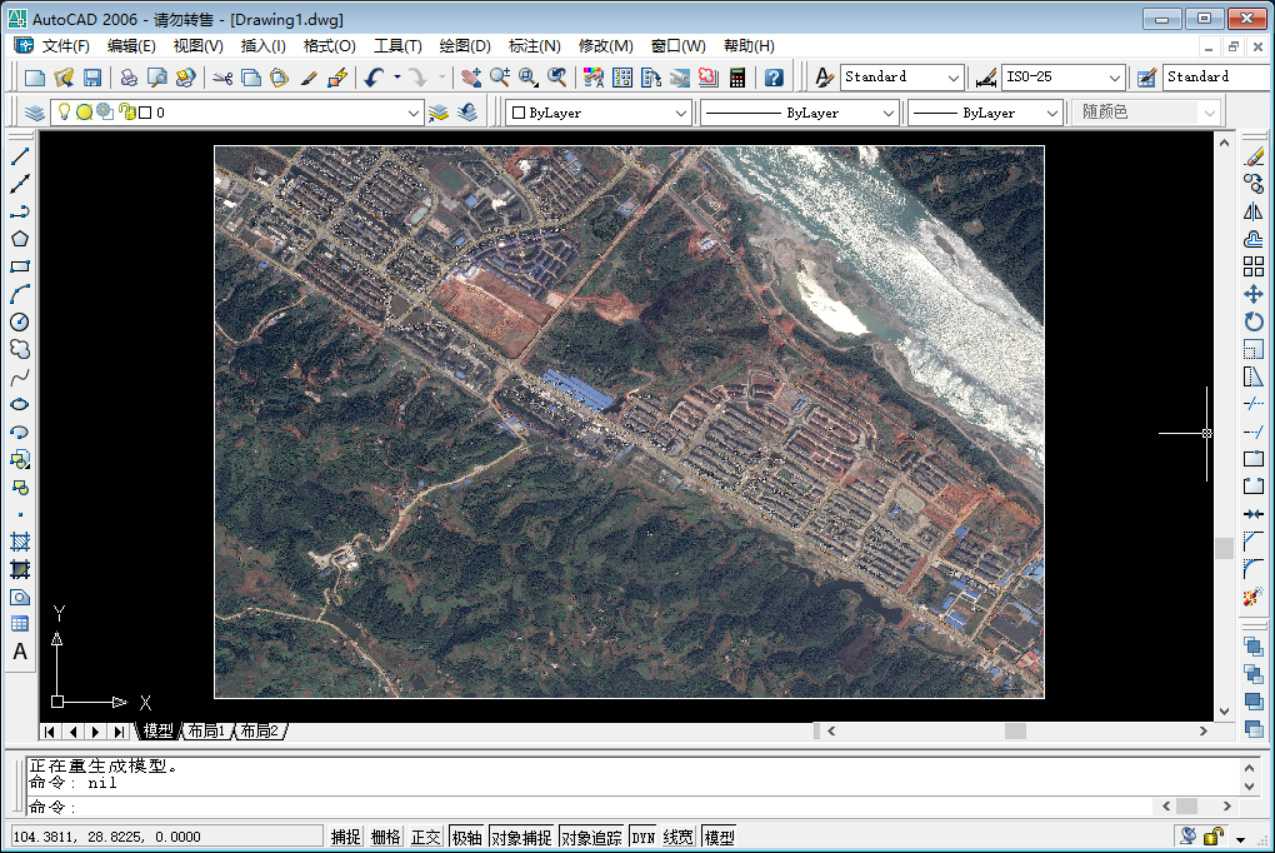1275x853 pixels.
Task: Select the Move tool in modify toolbar
Action: click(x=1253, y=294)
